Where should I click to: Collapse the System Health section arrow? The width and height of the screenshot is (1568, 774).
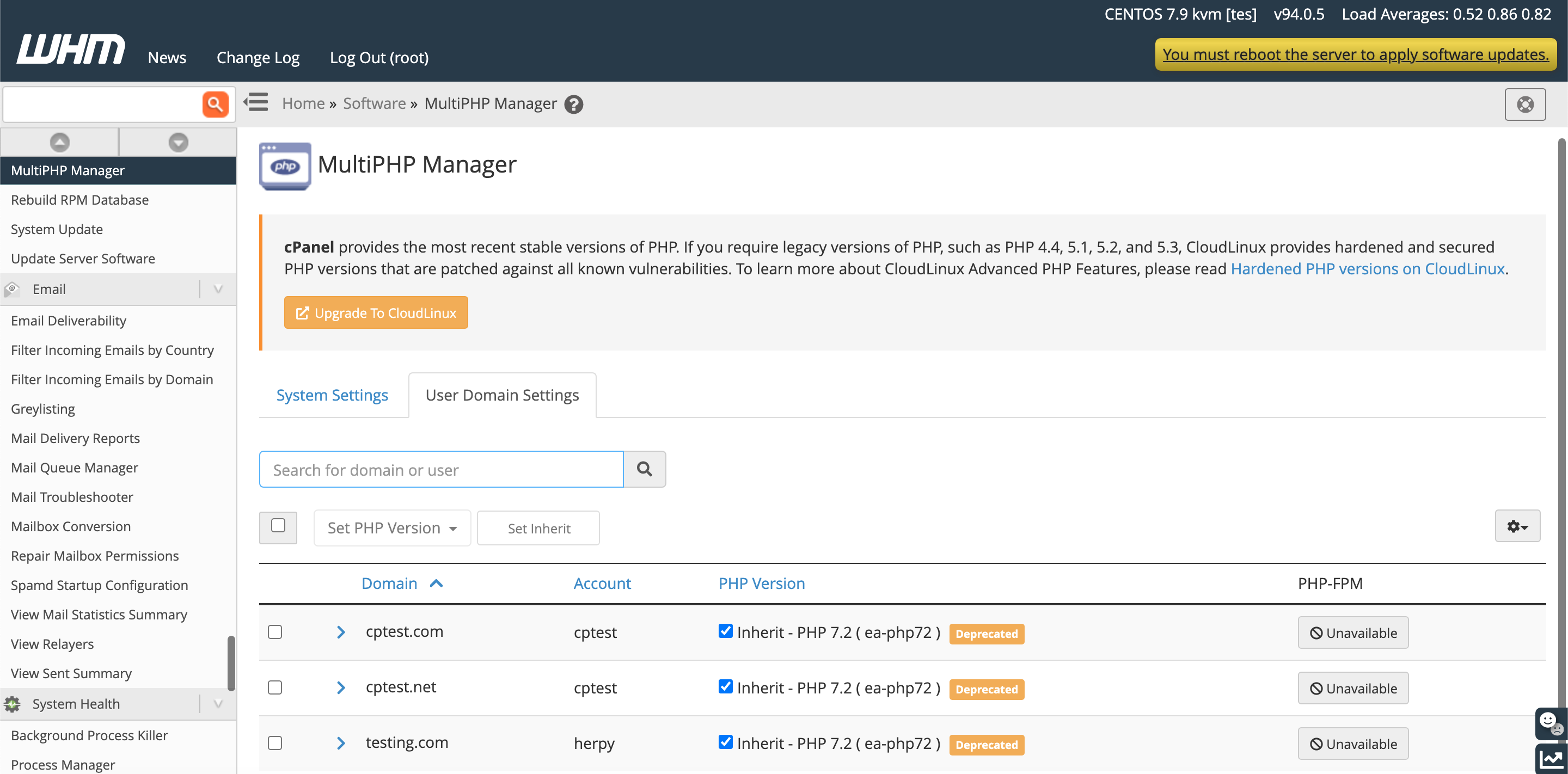pyautogui.click(x=218, y=704)
